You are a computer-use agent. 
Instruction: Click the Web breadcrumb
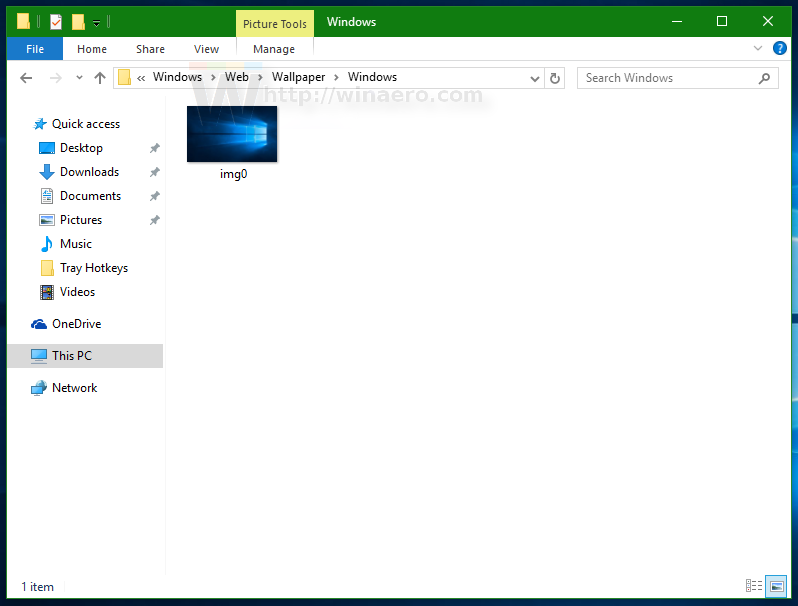[x=237, y=77]
